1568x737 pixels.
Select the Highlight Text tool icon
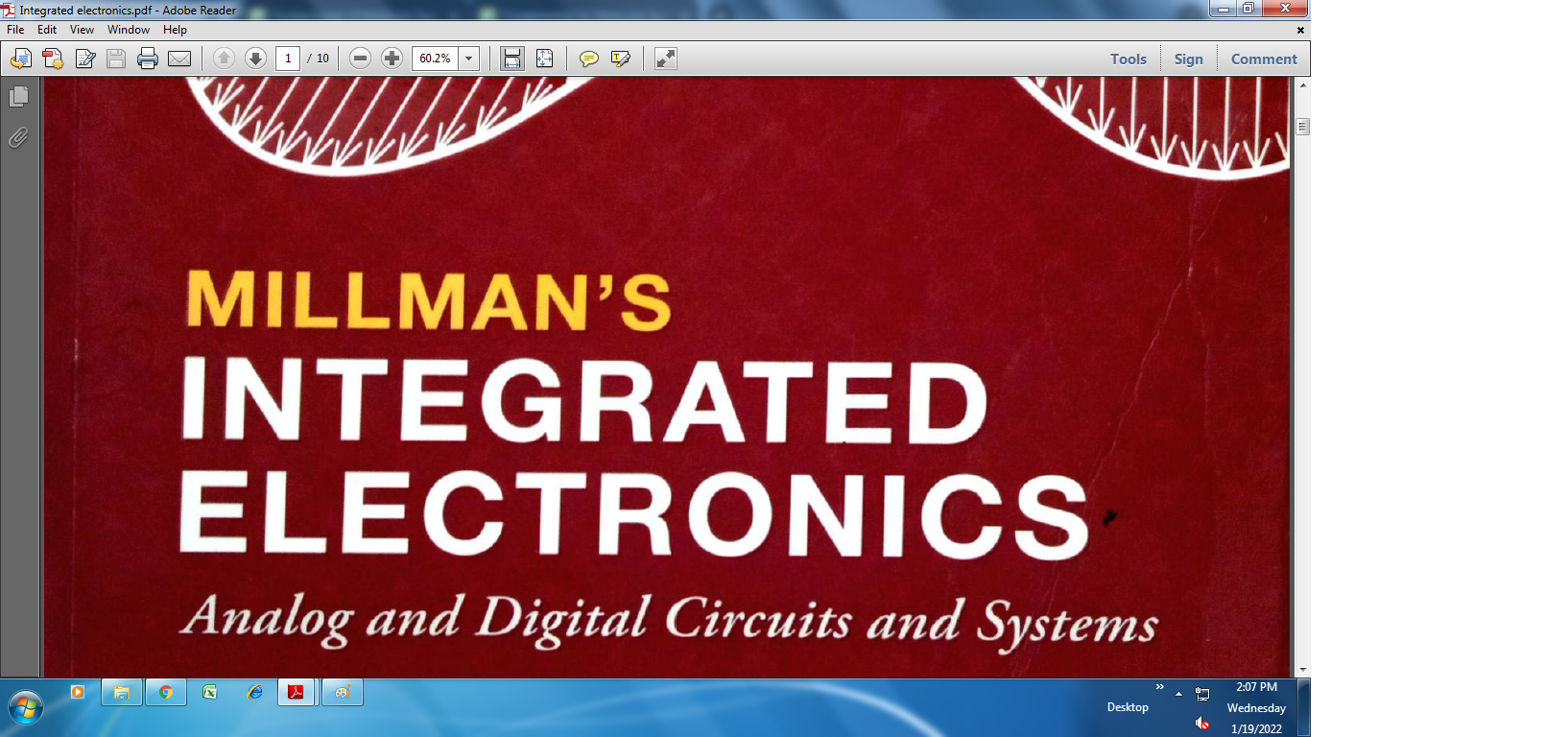point(621,59)
